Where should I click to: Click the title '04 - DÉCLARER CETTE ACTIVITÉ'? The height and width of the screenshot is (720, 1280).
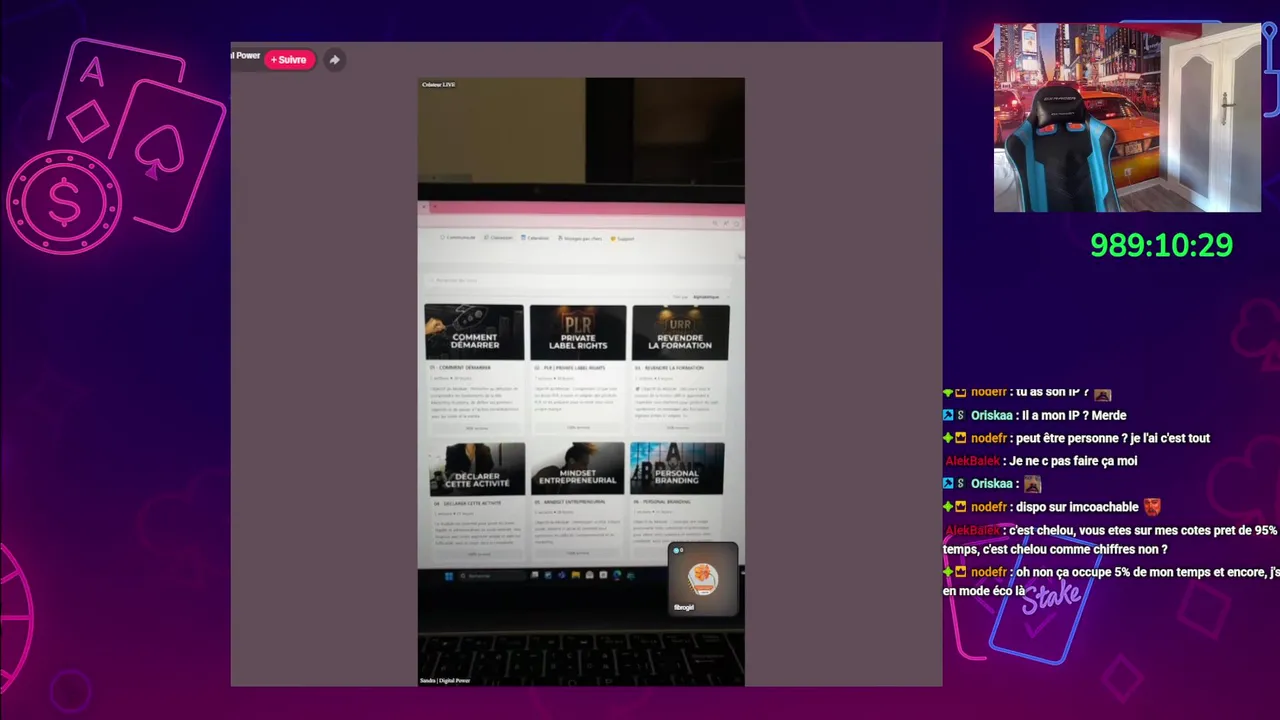click(467, 502)
